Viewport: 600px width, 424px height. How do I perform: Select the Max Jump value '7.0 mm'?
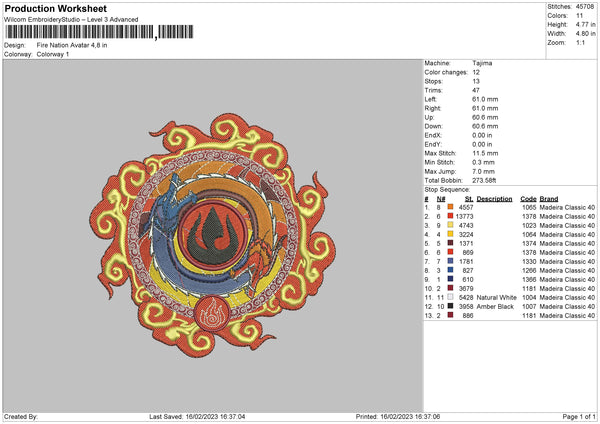coord(483,171)
